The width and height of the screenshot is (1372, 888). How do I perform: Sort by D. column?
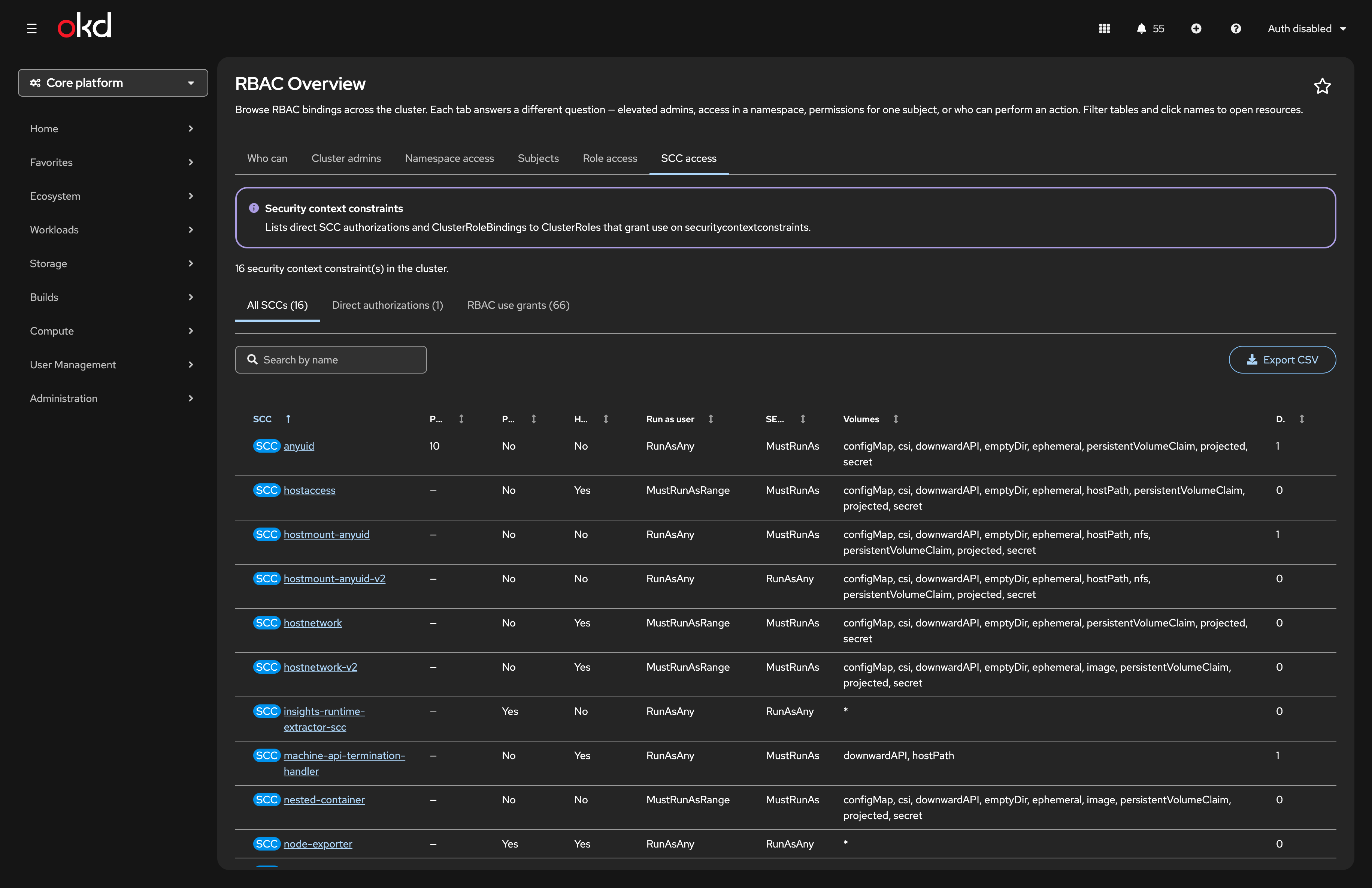(x=1301, y=419)
